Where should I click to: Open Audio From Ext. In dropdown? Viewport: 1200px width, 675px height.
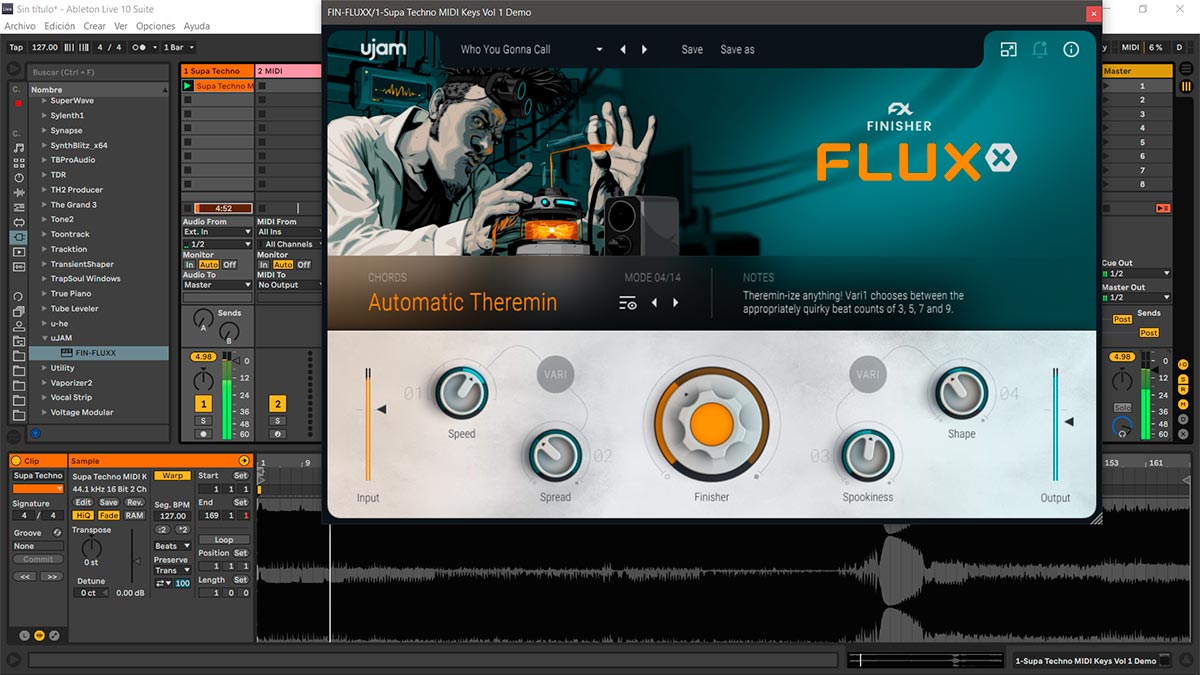coord(217,232)
